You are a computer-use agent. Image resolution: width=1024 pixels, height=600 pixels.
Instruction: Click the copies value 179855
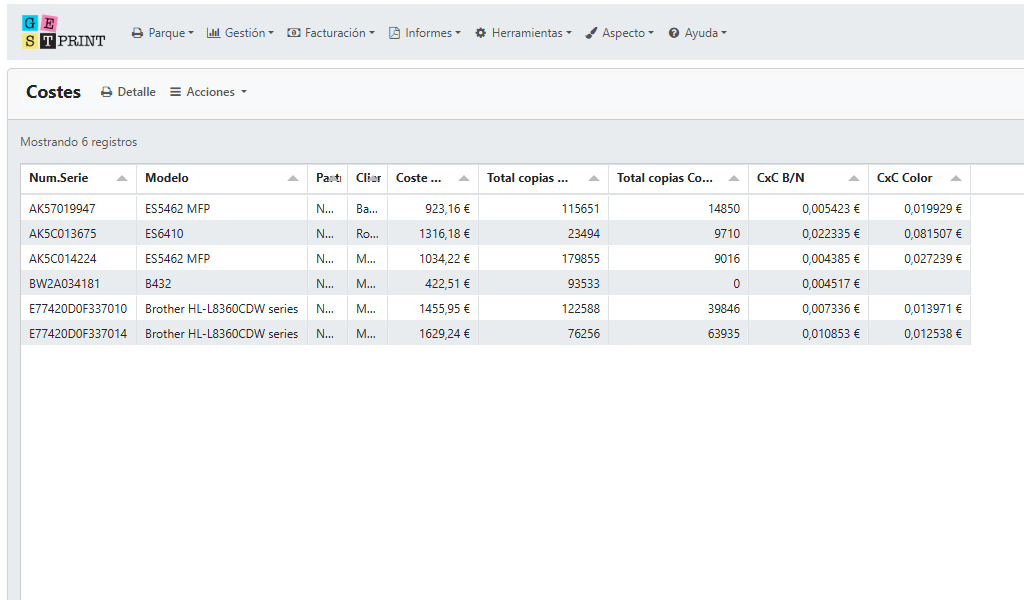coord(581,259)
